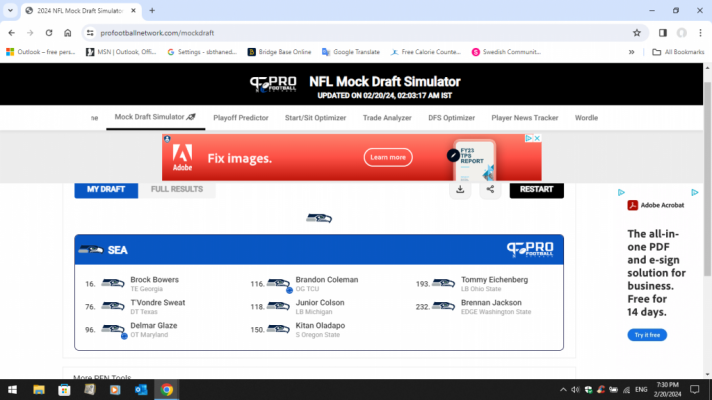Click the page vertical scrollbar
This screenshot has height=400, width=712.
[x=707, y=179]
